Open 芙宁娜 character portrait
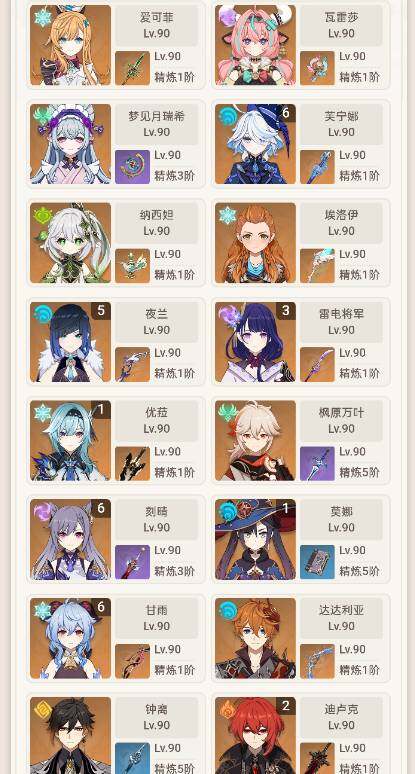415x774 pixels. [256, 144]
